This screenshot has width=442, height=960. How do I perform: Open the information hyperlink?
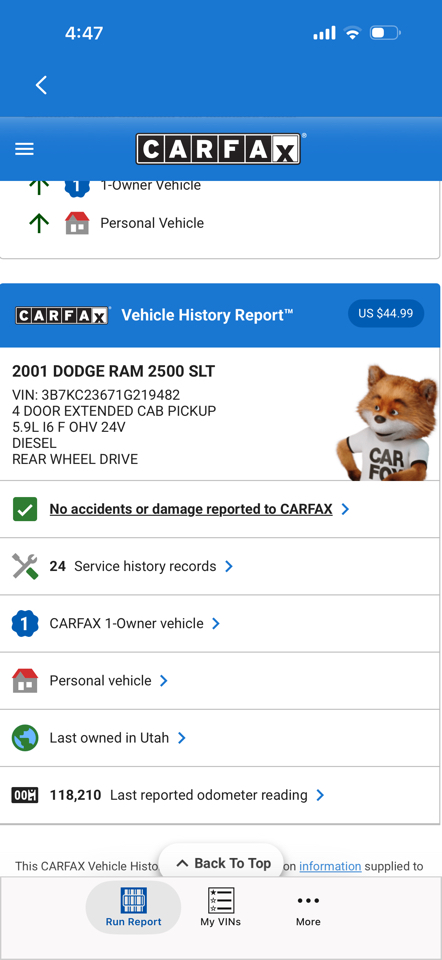click(x=330, y=866)
